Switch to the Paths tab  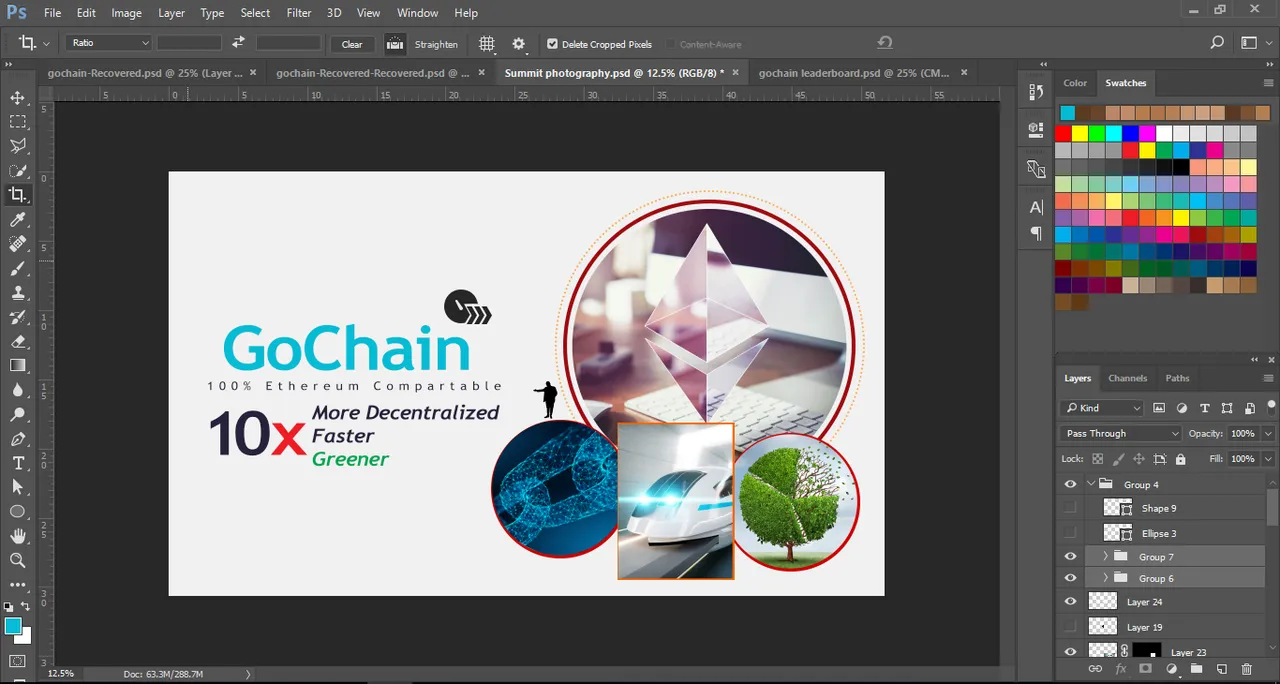[x=1177, y=378]
